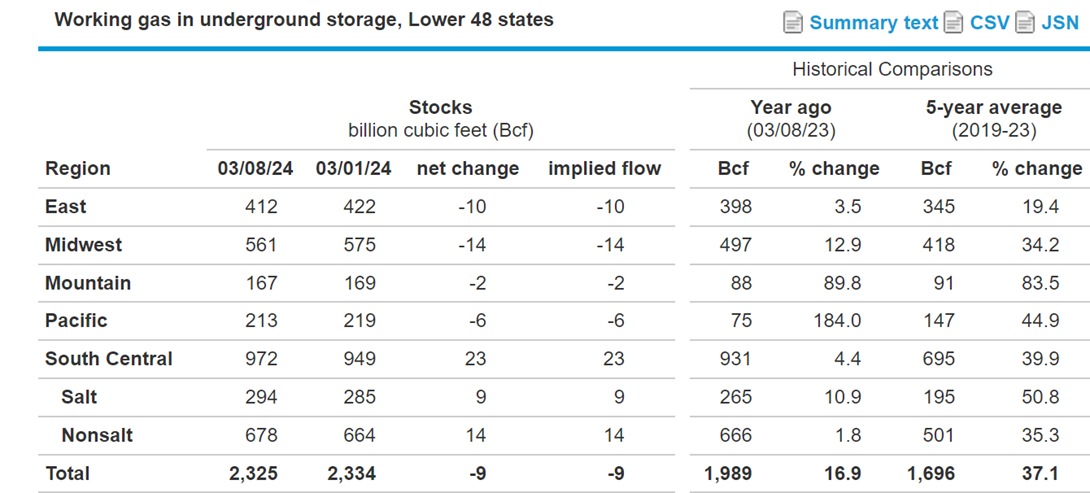Select the implied flow column header
This screenshot has width=1090, height=493.
[605, 169]
